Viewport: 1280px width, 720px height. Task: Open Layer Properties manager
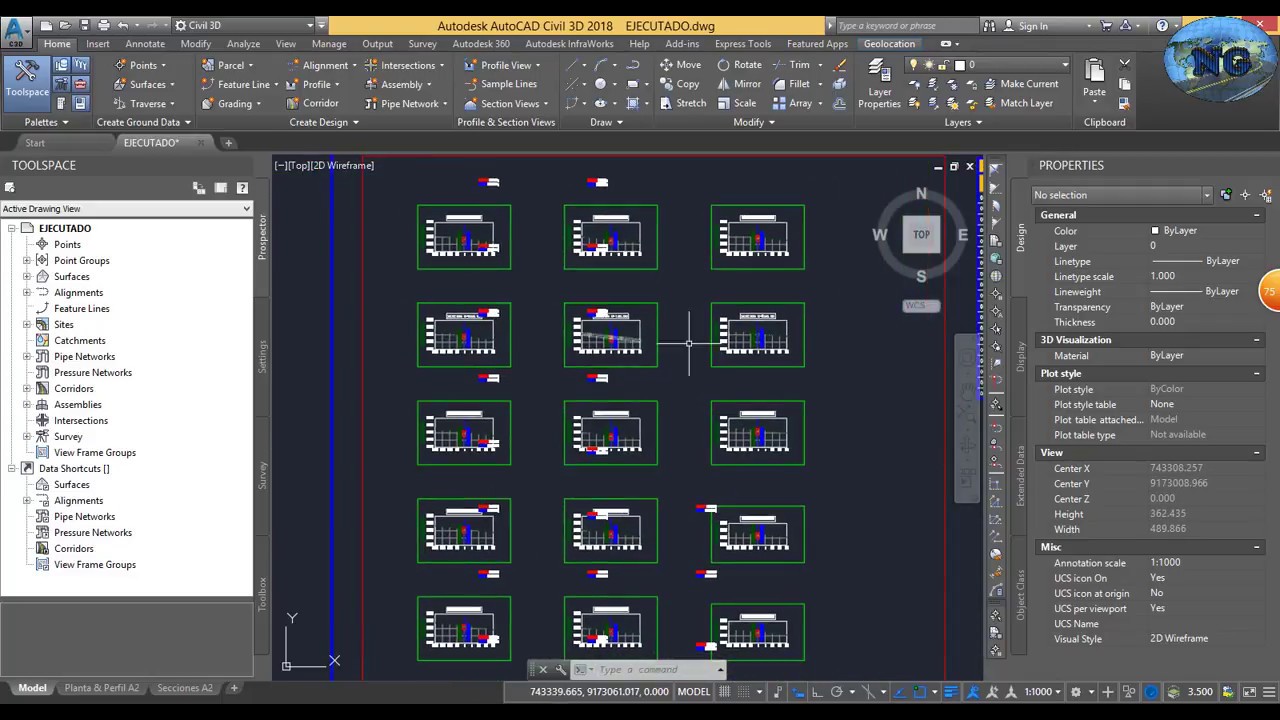click(879, 83)
